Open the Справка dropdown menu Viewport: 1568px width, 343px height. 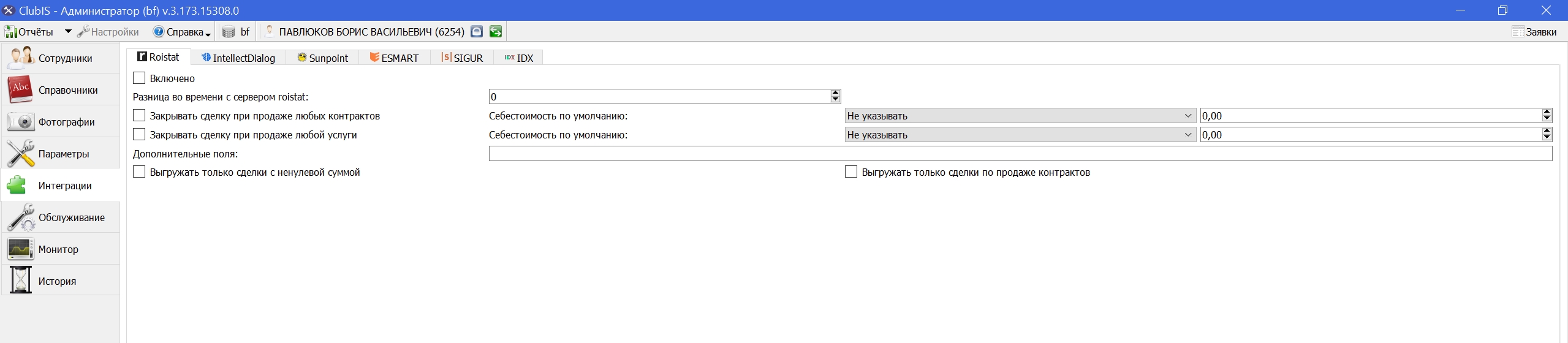coord(182,32)
